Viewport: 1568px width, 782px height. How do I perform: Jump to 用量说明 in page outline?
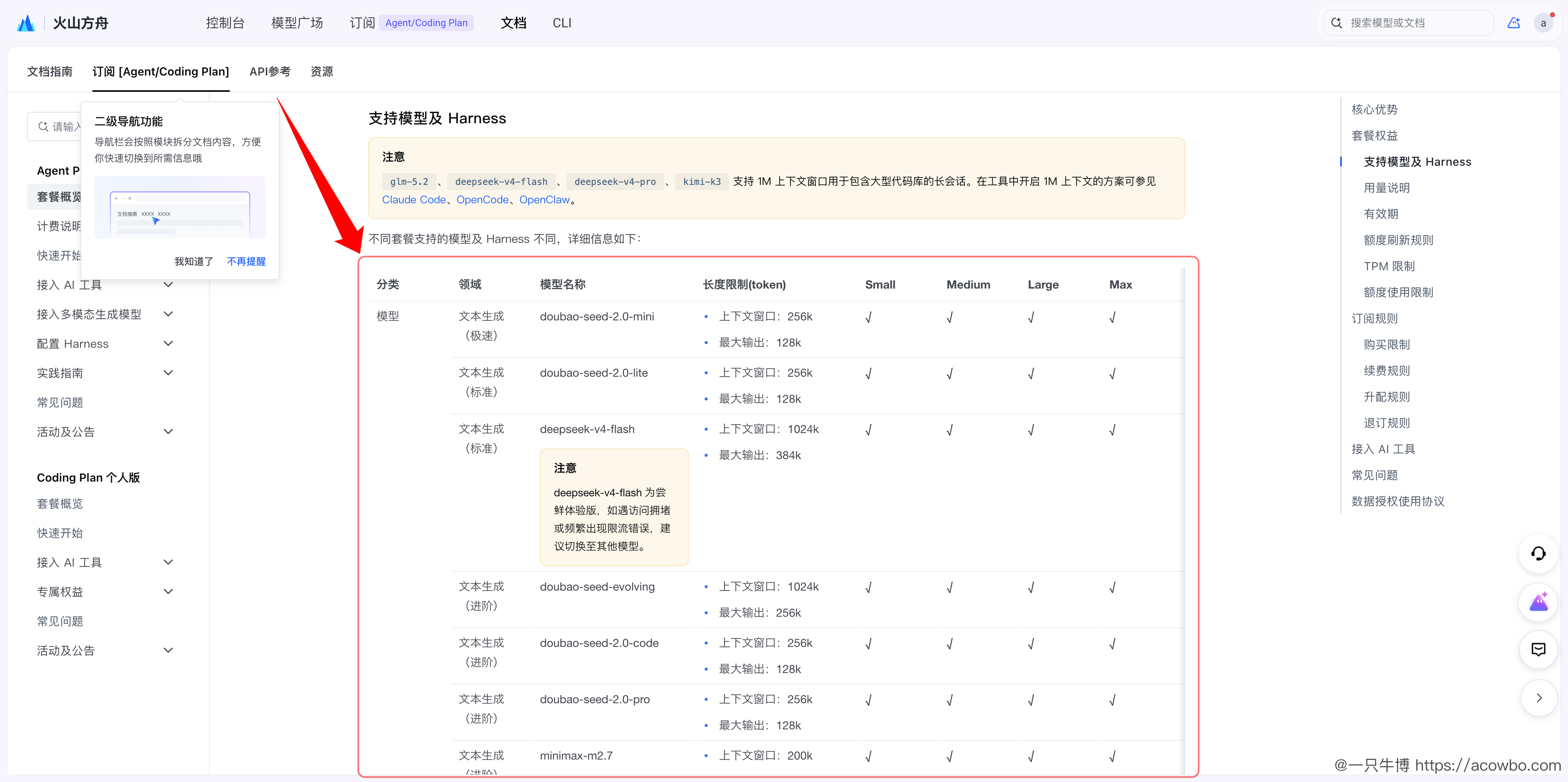tap(1387, 188)
